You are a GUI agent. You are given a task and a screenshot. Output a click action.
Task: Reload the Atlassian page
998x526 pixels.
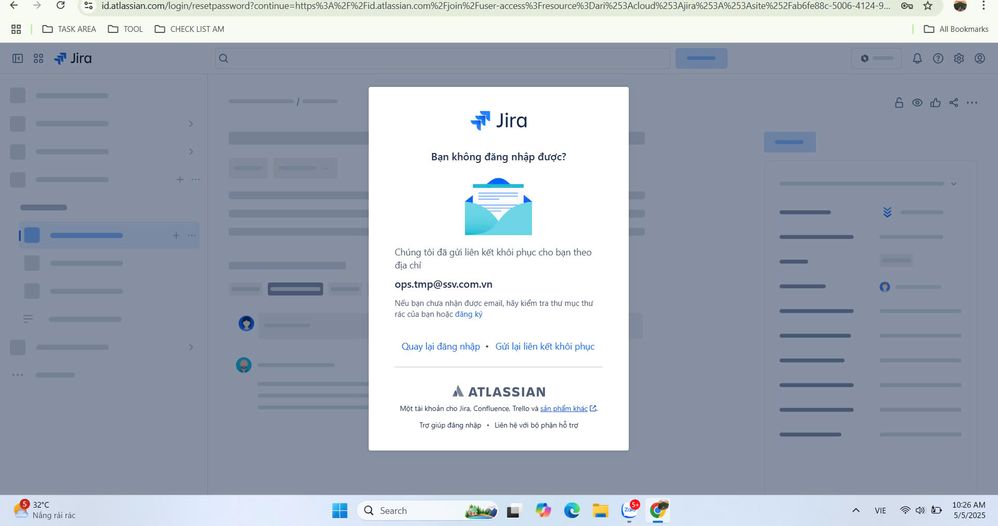(60, 6)
